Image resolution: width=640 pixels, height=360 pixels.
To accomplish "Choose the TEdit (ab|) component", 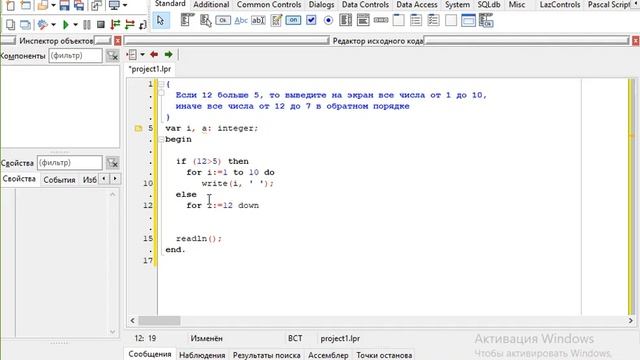I will coord(258,20).
